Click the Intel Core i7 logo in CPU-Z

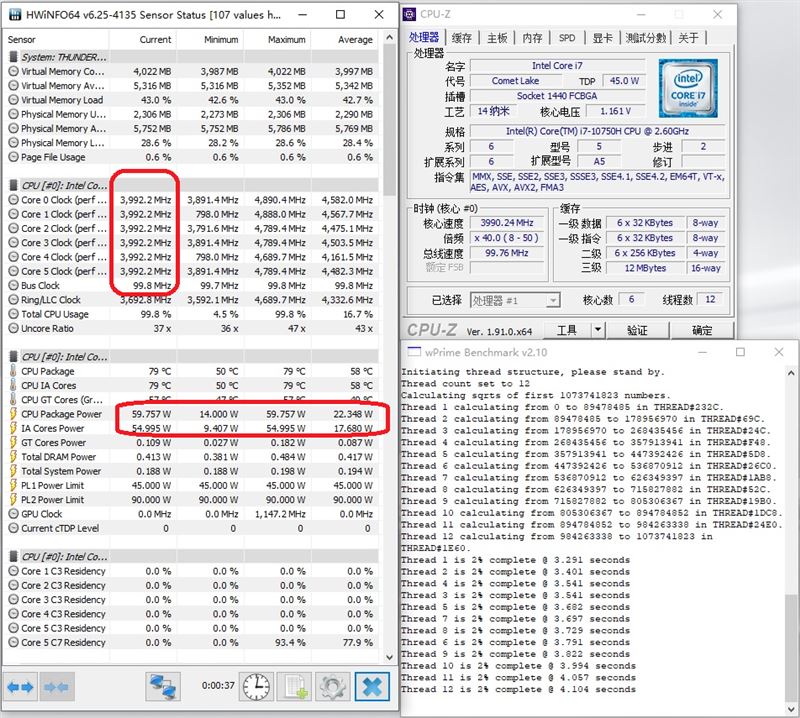tap(688, 88)
